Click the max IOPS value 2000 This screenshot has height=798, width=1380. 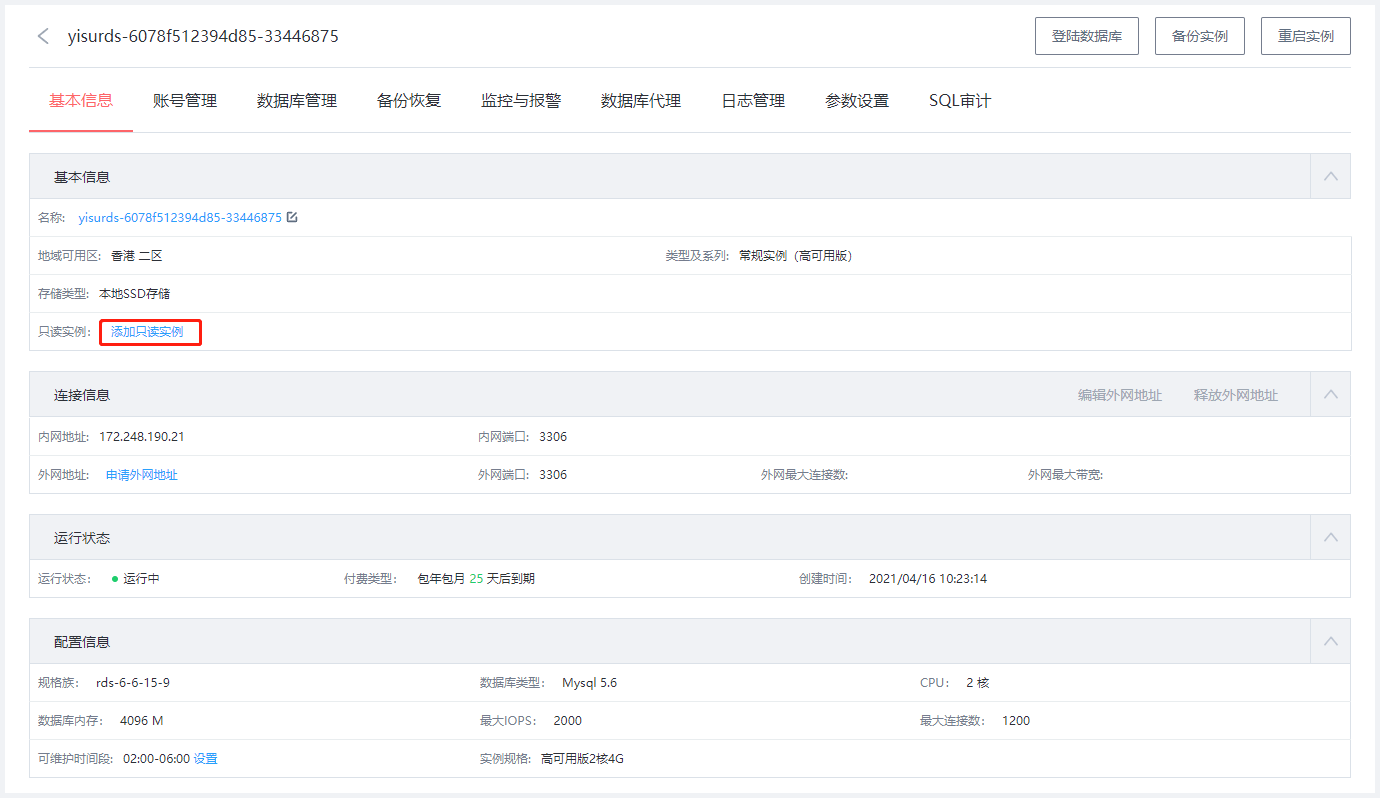tap(567, 721)
